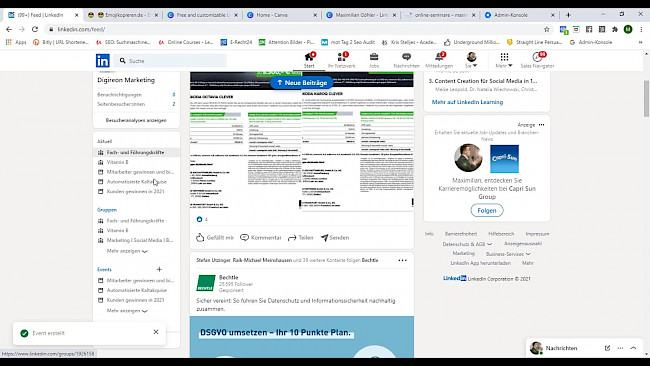
Task: Switch to online-seminare tab
Action: (441, 15)
